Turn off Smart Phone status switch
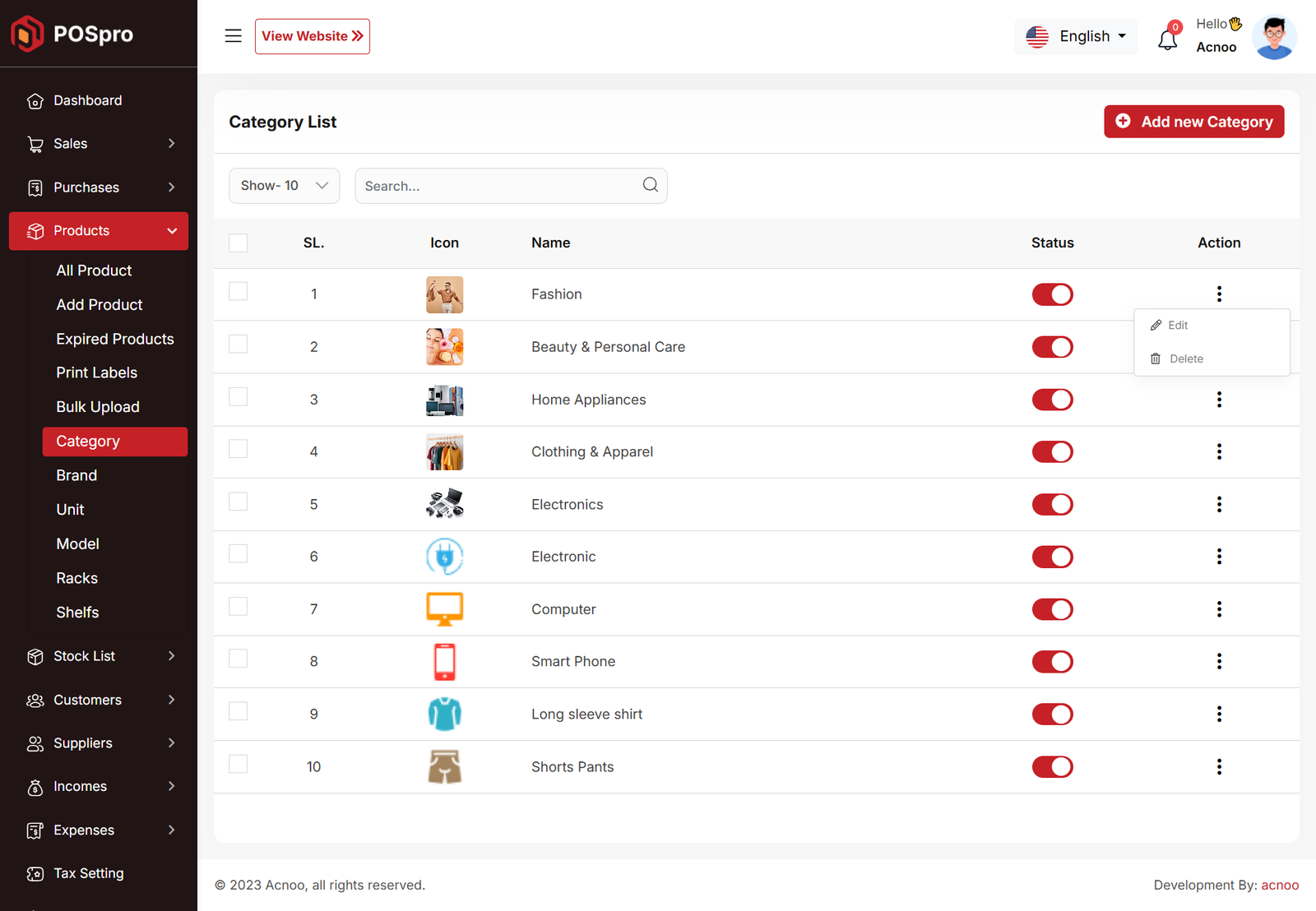This screenshot has height=911, width=1316. (1052, 662)
